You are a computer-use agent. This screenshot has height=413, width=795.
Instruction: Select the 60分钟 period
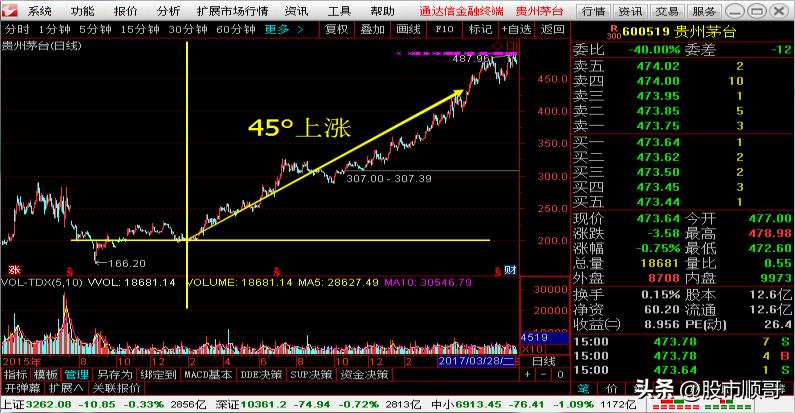tap(235, 29)
